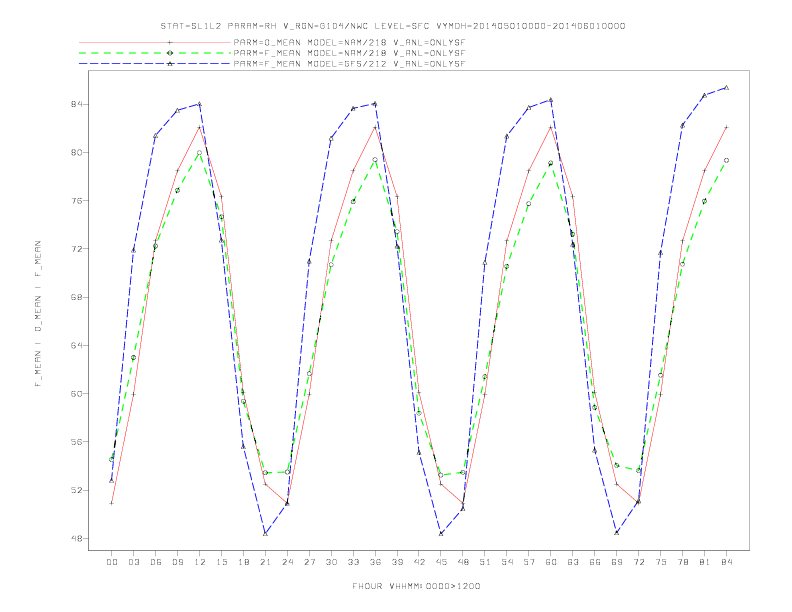Click x-axis forecast hour label 39
This screenshot has width=792, height=612.
[397, 562]
